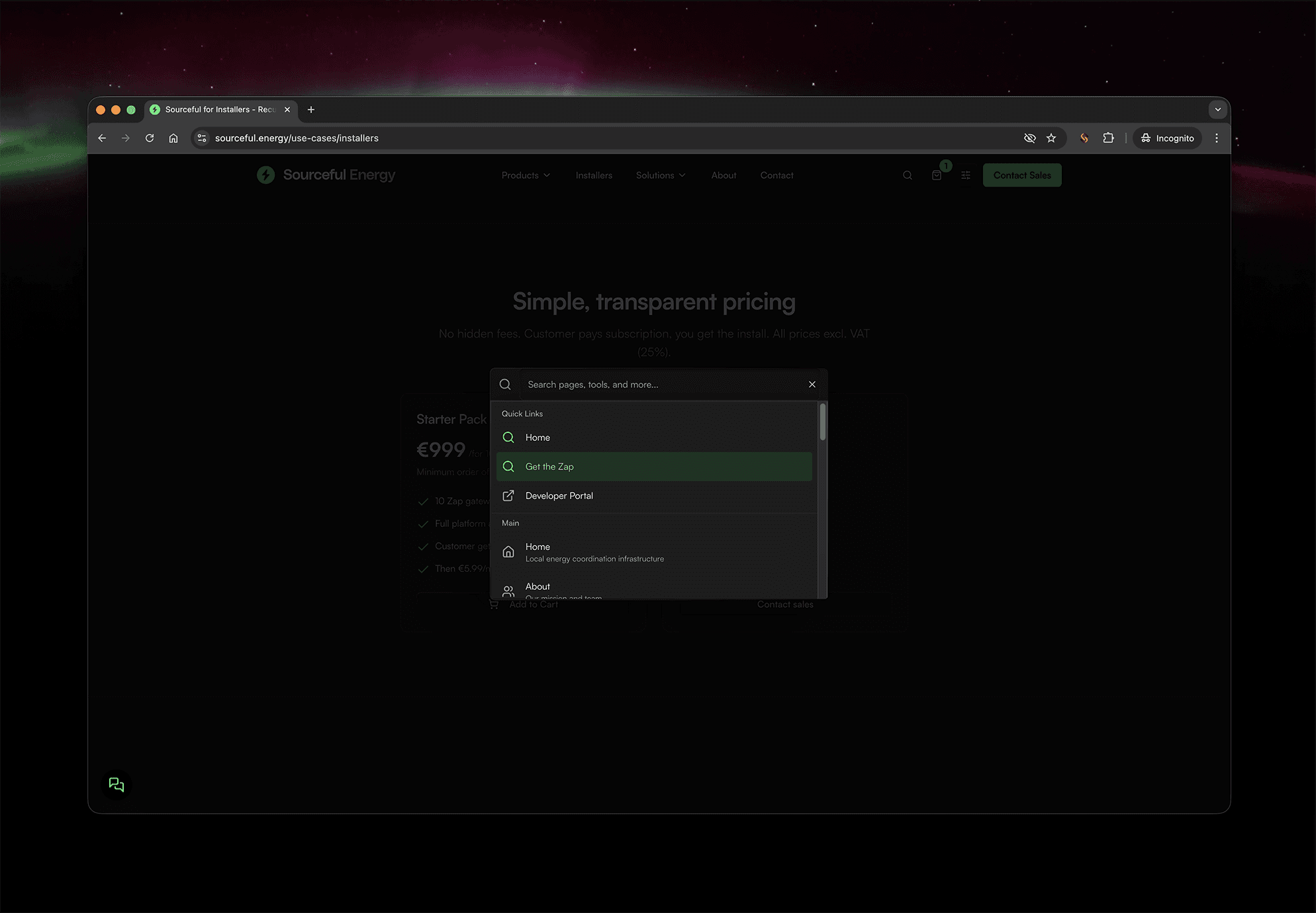Image resolution: width=1316 pixels, height=913 pixels.
Task: Toggle the tracking protection eye icon
Action: click(1029, 138)
